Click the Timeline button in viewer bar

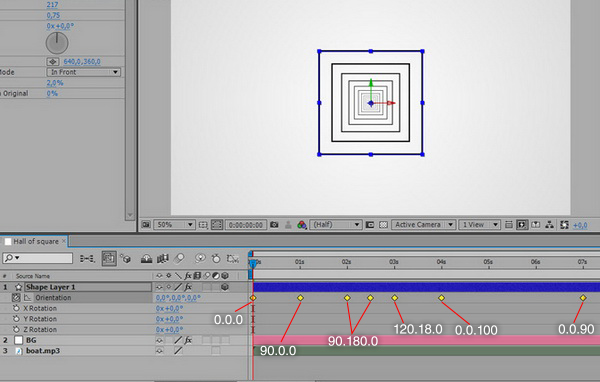pos(536,225)
